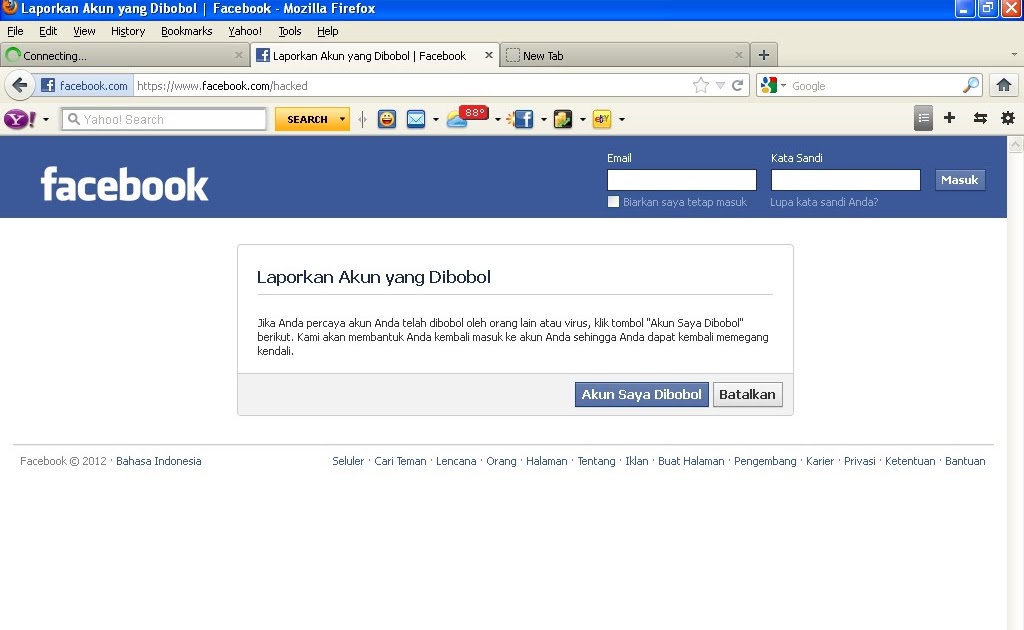Check the 88° weather icon
This screenshot has height=630, width=1024.
coord(460,116)
